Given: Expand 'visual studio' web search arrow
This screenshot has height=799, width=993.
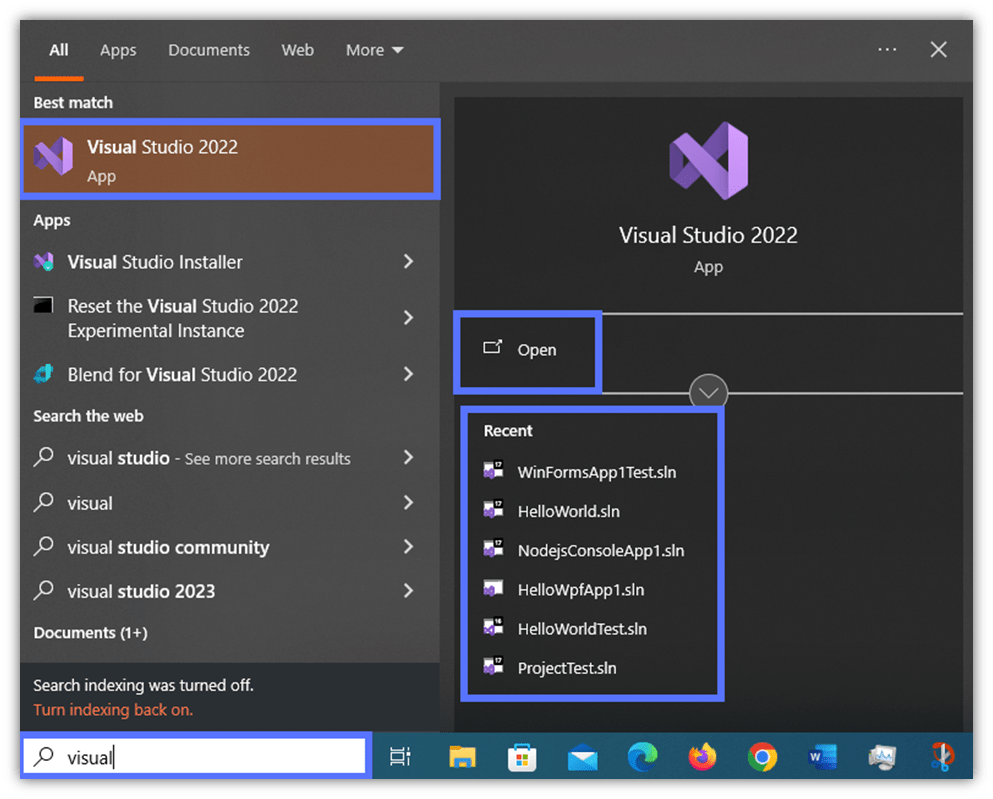Looking at the screenshot, I should coord(408,457).
